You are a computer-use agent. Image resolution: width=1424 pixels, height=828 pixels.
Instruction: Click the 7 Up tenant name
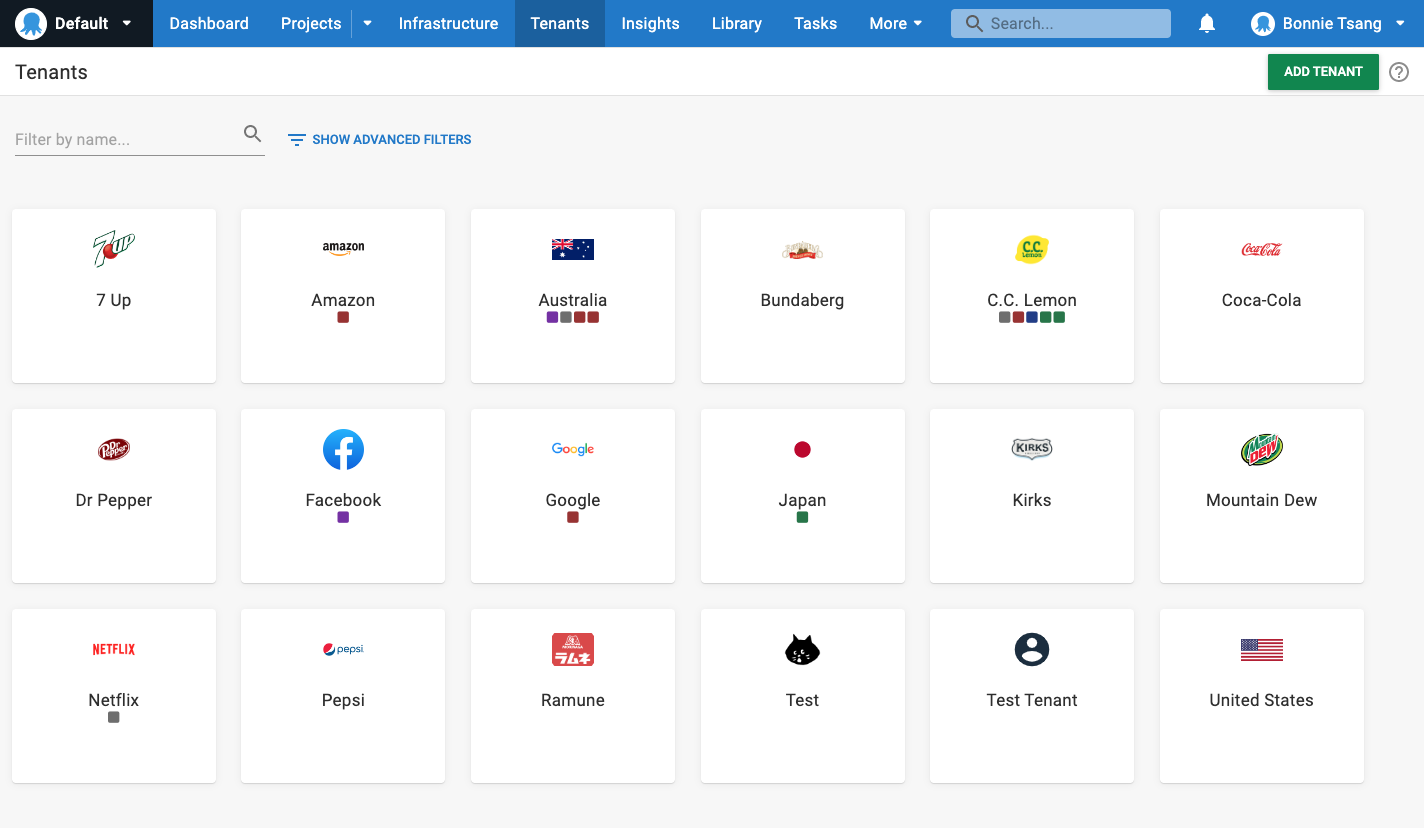point(114,300)
